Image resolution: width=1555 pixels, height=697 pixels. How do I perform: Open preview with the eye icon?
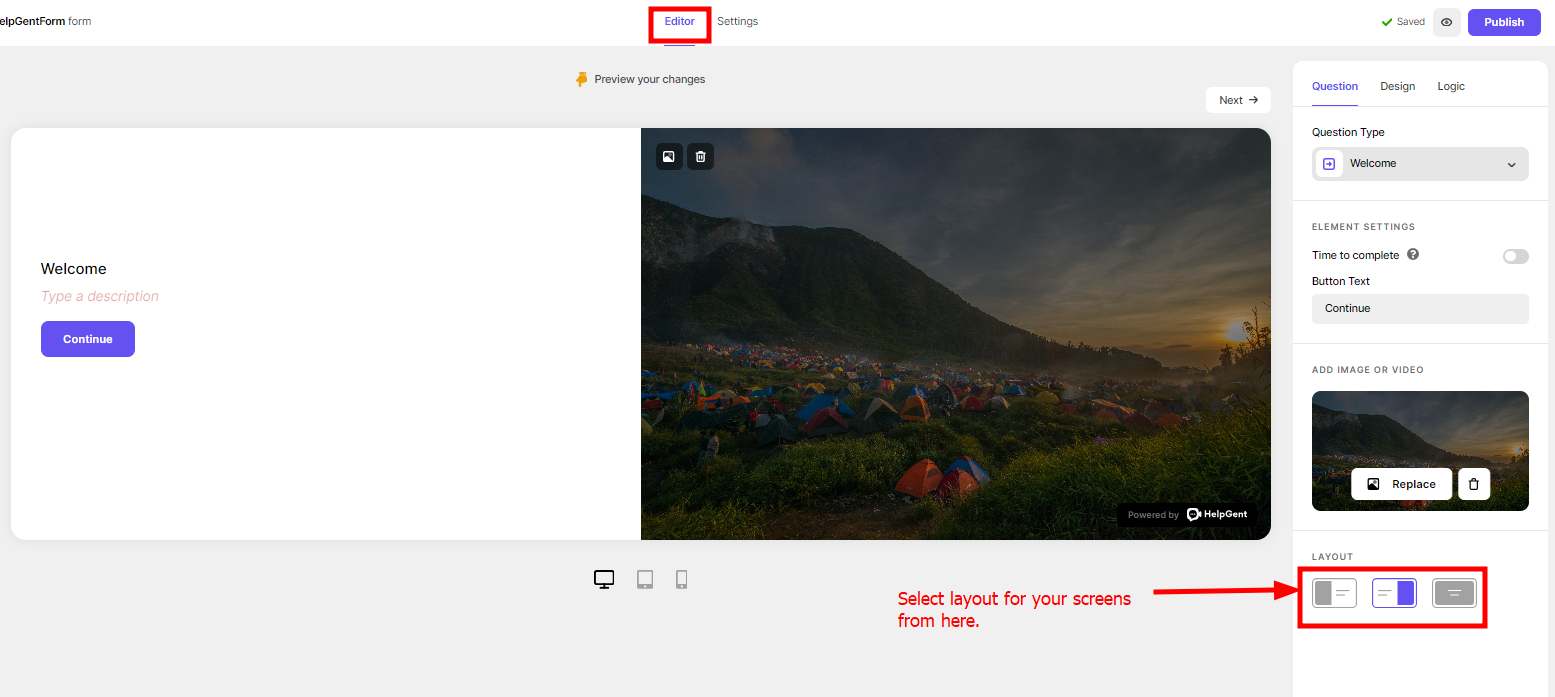pos(1446,22)
